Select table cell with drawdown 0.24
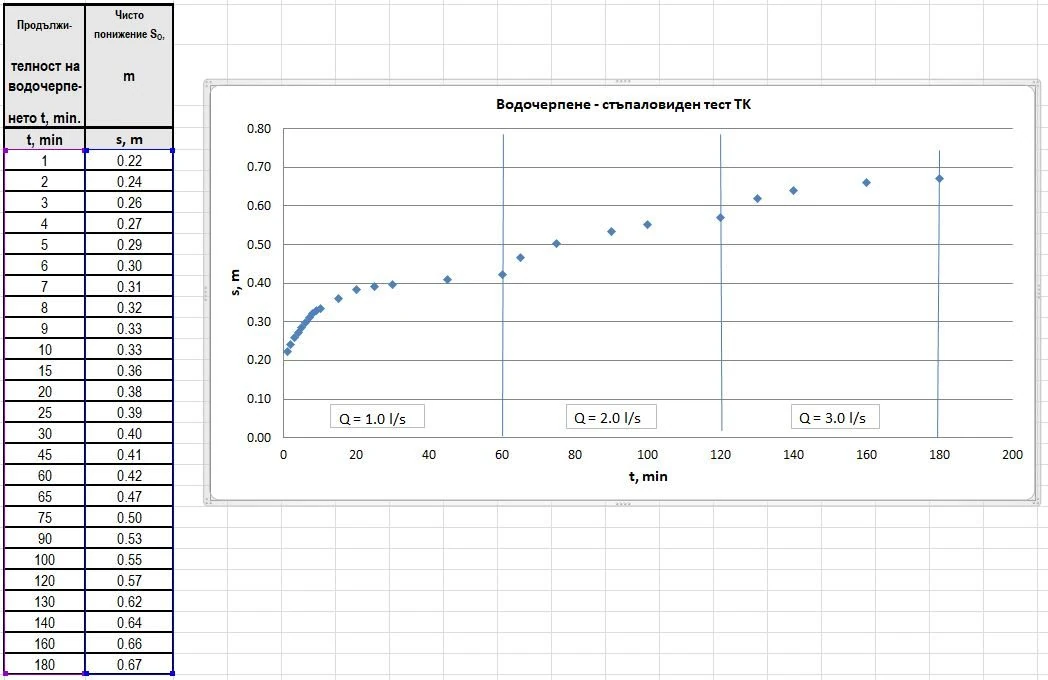1048x680 pixels. tap(129, 182)
